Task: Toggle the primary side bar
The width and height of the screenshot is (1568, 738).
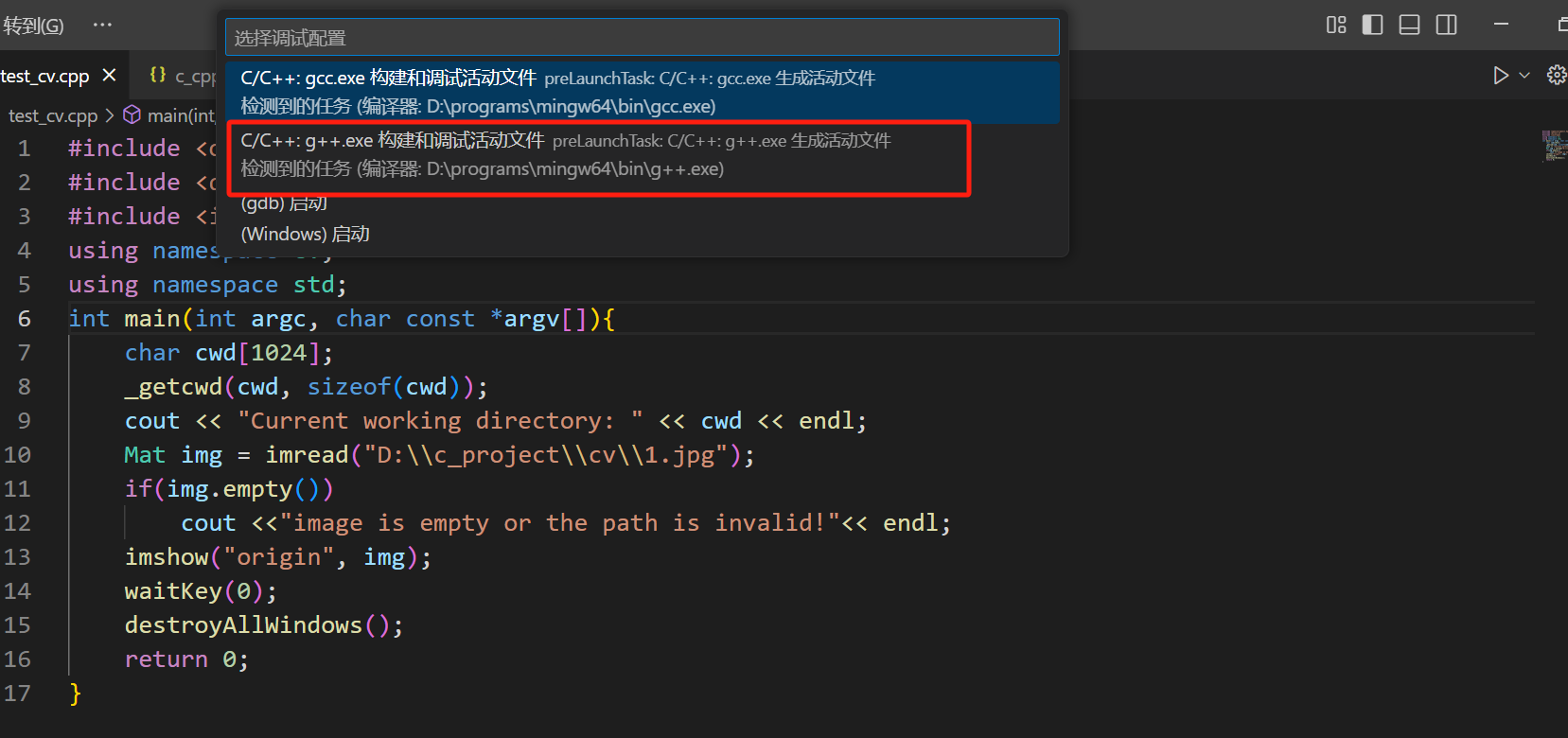Action: click(x=1372, y=26)
